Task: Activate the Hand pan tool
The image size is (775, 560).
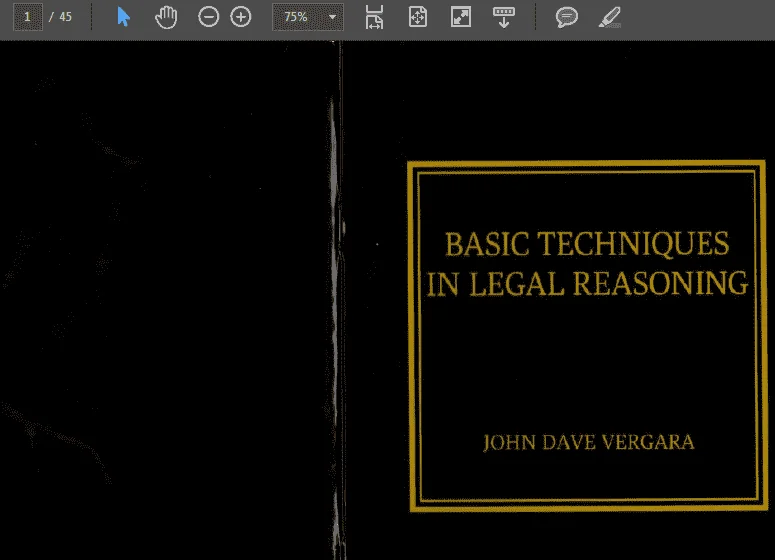Action: pos(166,17)
